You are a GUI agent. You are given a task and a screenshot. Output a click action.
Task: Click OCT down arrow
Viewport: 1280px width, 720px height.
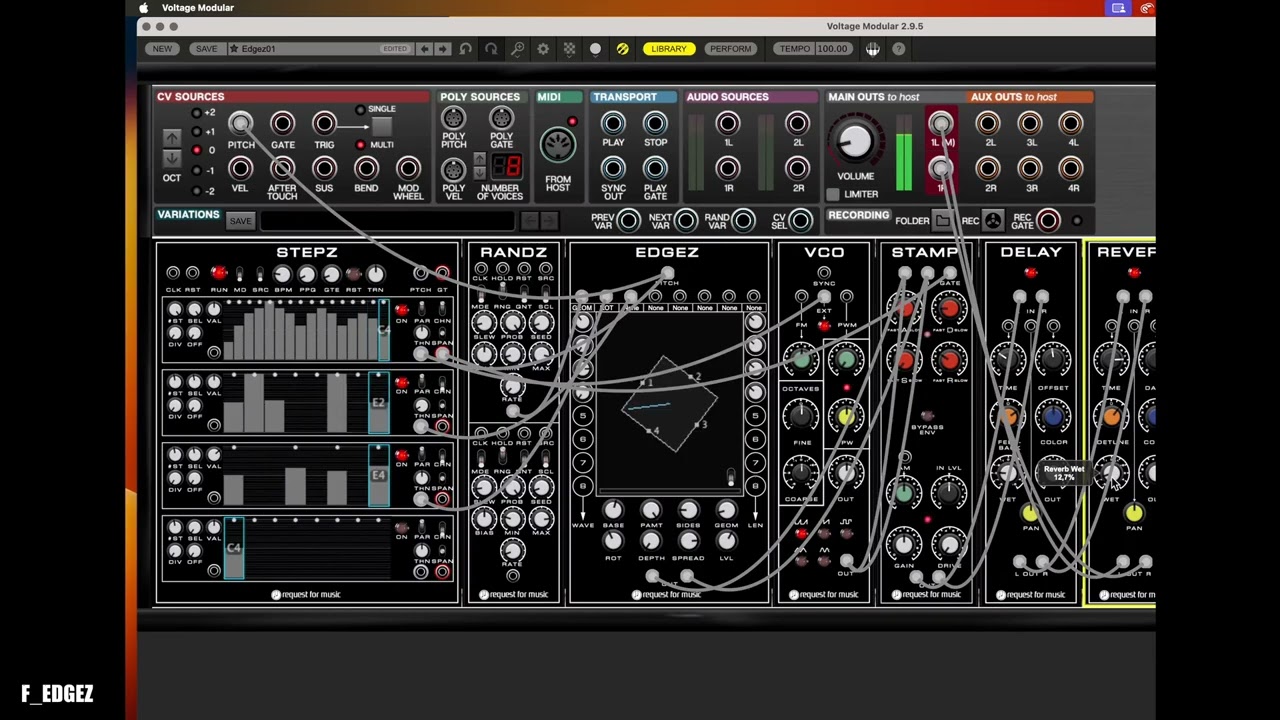click(x=172, y=158)
